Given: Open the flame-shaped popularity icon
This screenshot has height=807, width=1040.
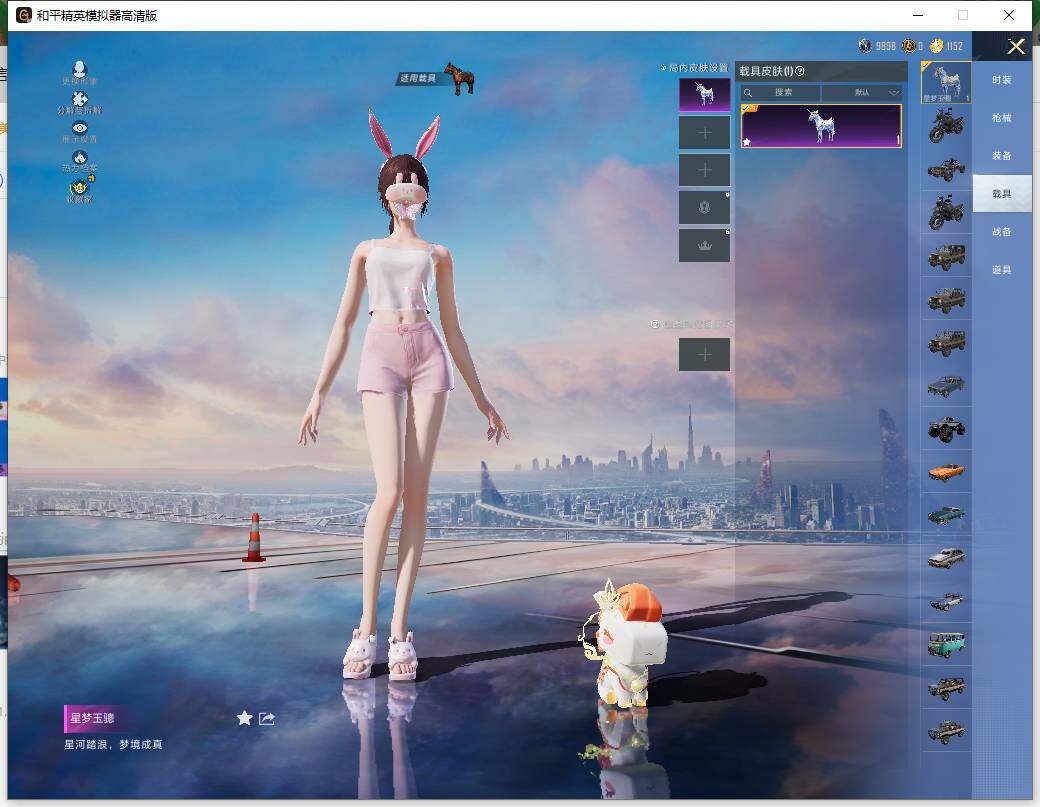Looking at the screenshot, I should (x=80, y=159).
